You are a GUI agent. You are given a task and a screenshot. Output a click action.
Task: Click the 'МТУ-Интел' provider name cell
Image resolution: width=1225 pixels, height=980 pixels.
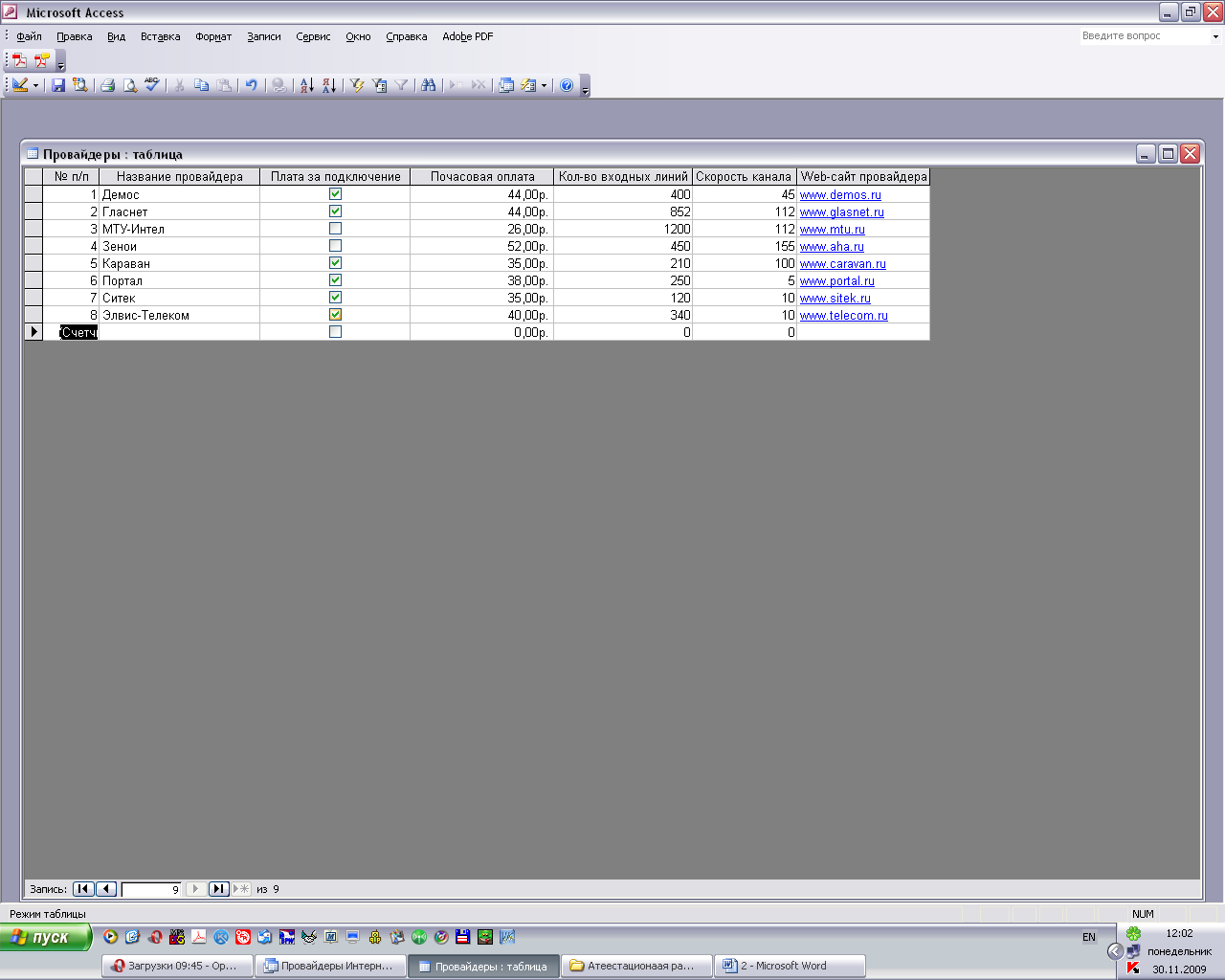click(180, 229)
